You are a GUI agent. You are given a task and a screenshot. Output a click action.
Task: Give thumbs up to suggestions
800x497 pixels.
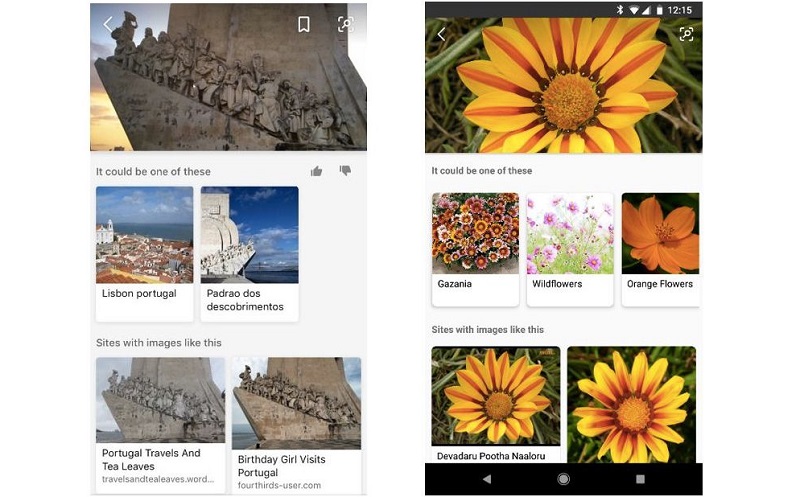[x=316, y=171]
